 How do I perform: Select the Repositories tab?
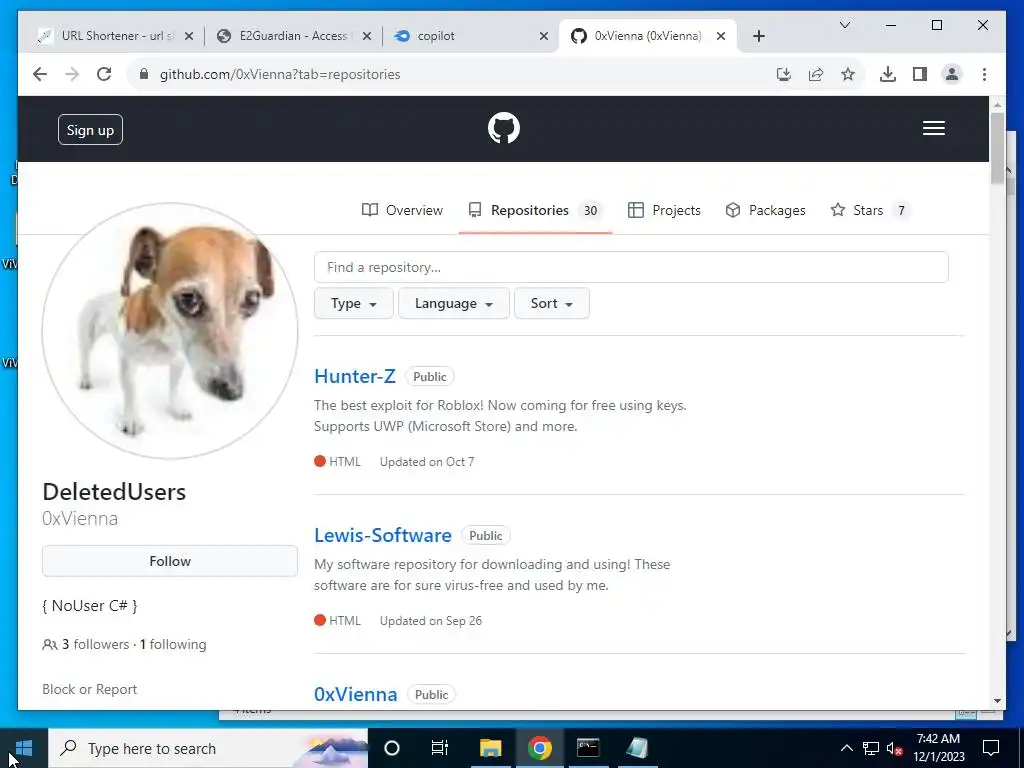535,210
